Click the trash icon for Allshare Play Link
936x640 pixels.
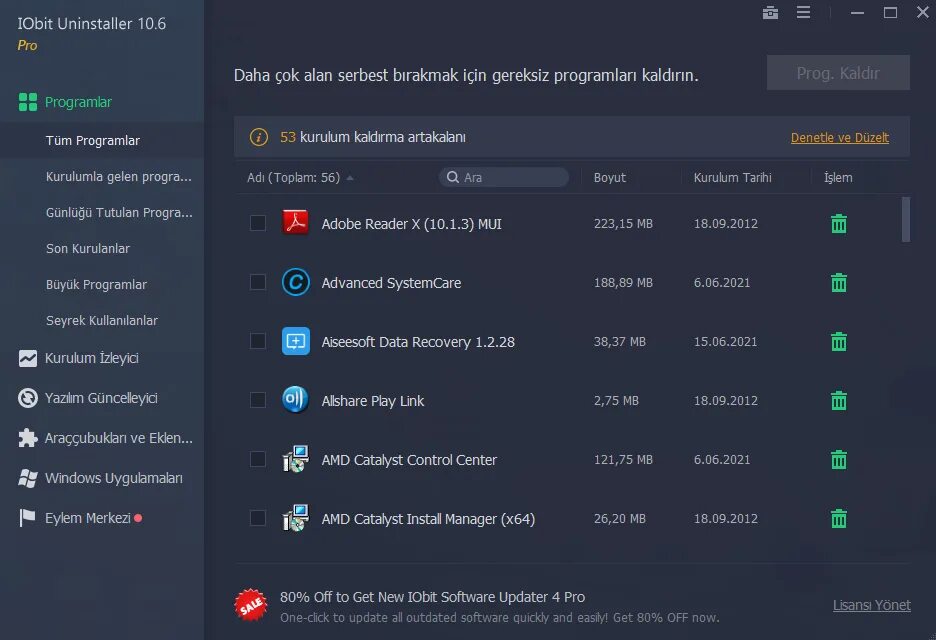(x=839, y=401)
